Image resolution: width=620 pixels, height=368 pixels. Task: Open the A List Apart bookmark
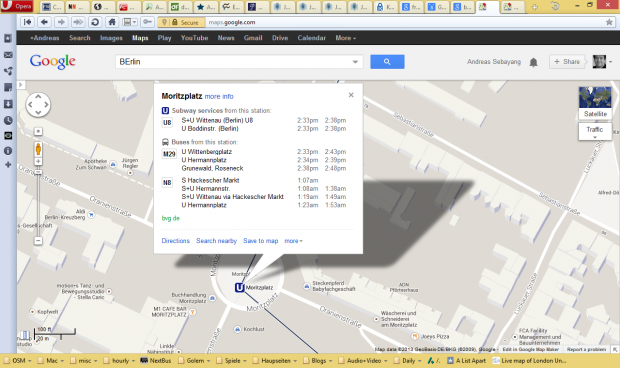pyautogui.click(x=466, y=360)
